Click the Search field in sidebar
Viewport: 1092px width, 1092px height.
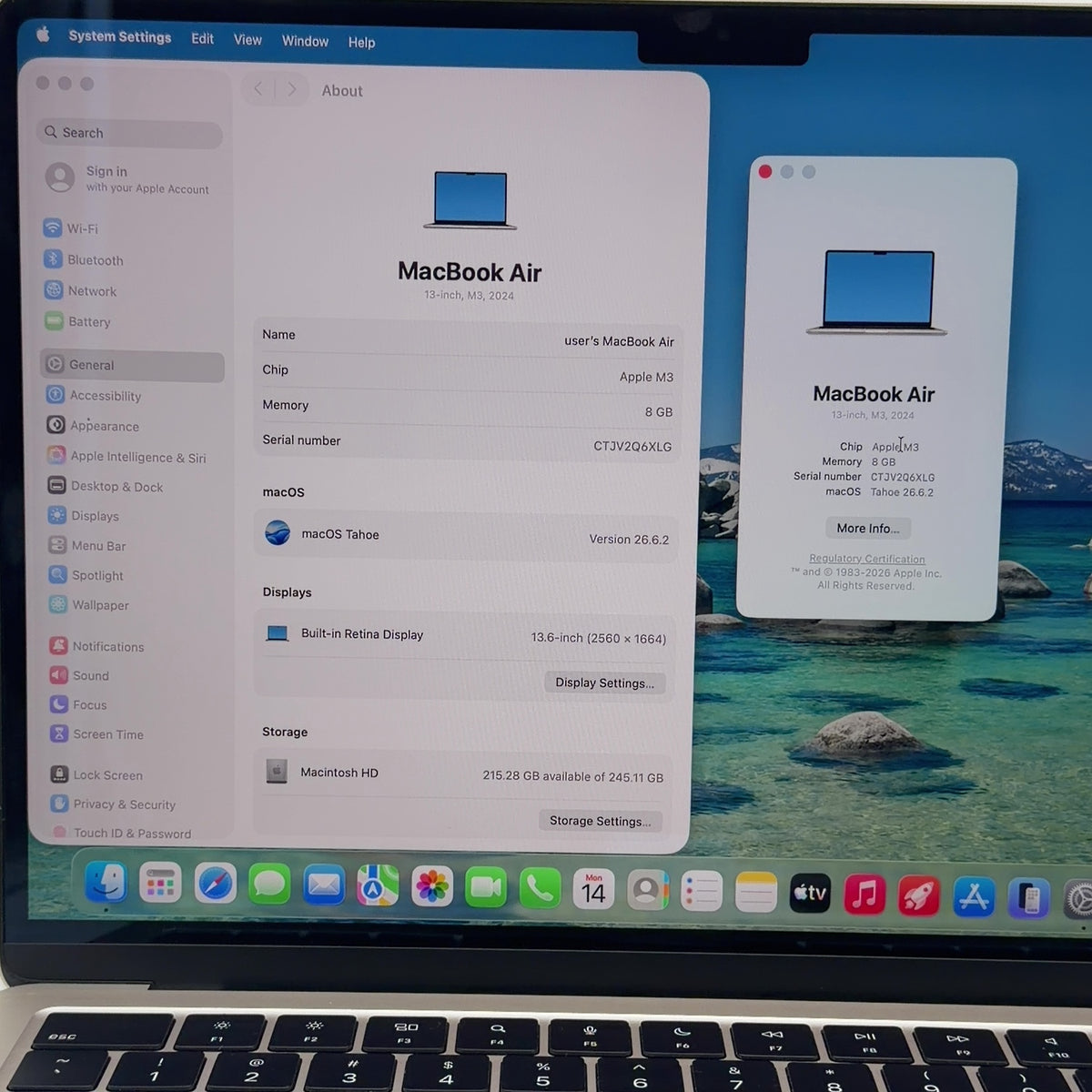tap(129, 133)
